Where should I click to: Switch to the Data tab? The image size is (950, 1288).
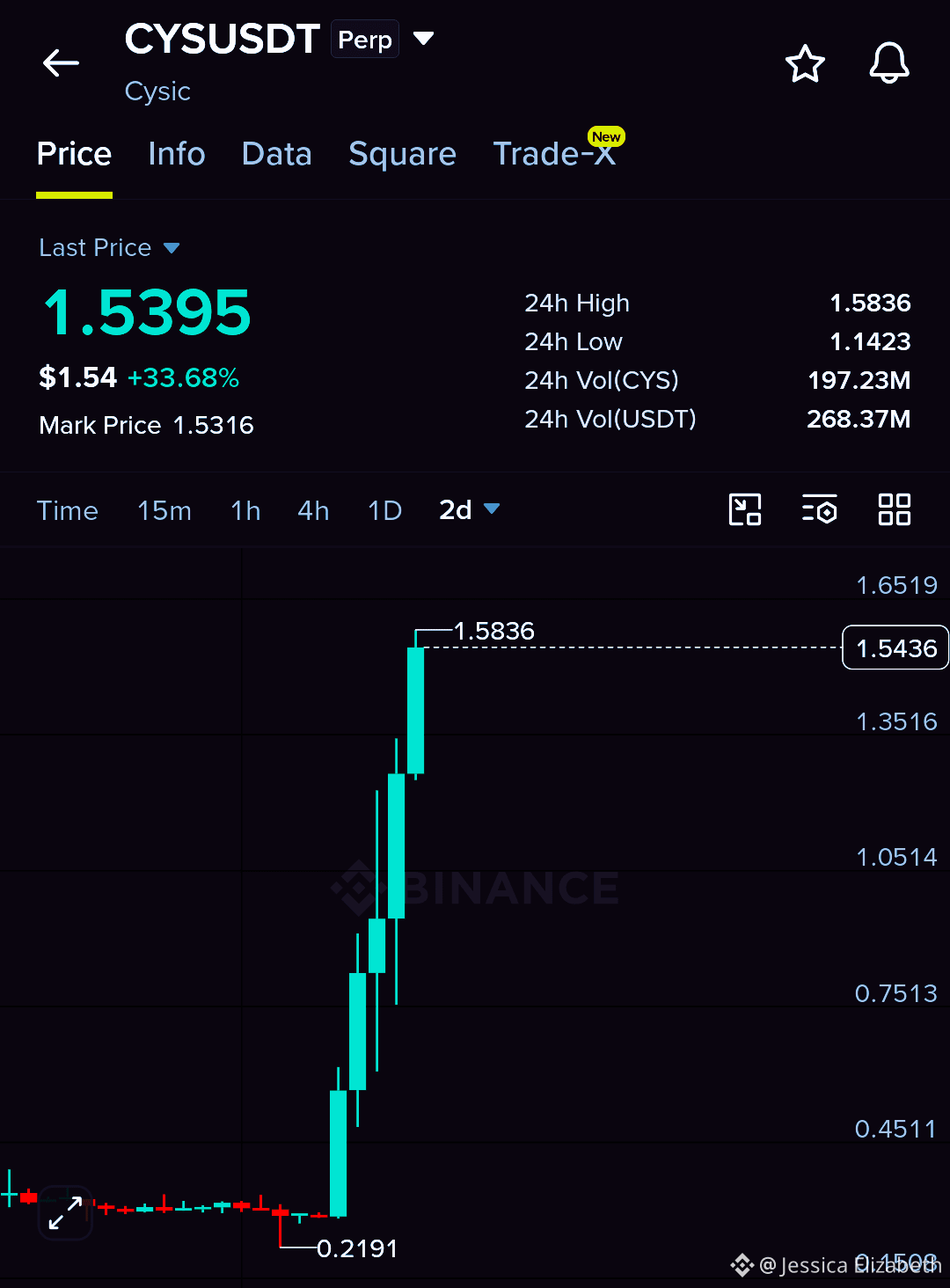pyautogui.click(x=276, y=154)
